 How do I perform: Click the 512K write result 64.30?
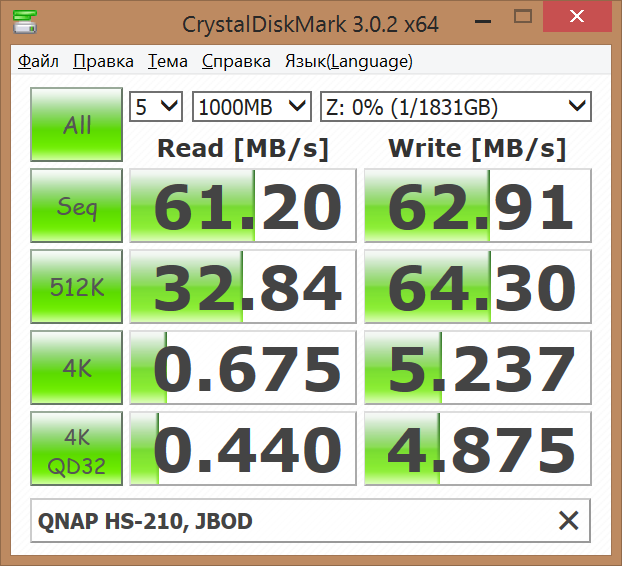pos(477,287)
